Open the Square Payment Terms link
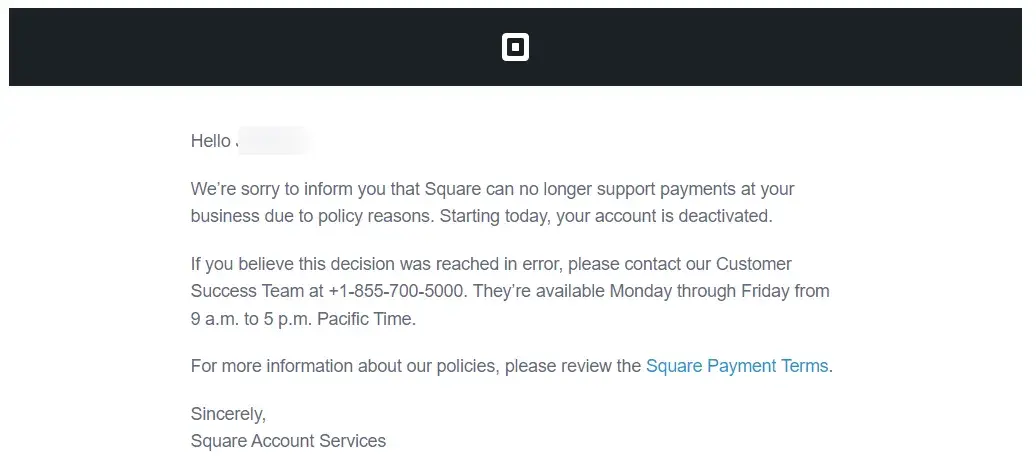Screen dimensions: 1036x466 point(737,366)
